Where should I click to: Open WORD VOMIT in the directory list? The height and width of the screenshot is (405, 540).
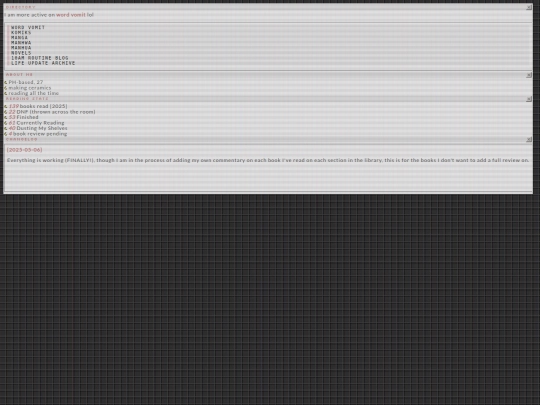coord(28,27)
